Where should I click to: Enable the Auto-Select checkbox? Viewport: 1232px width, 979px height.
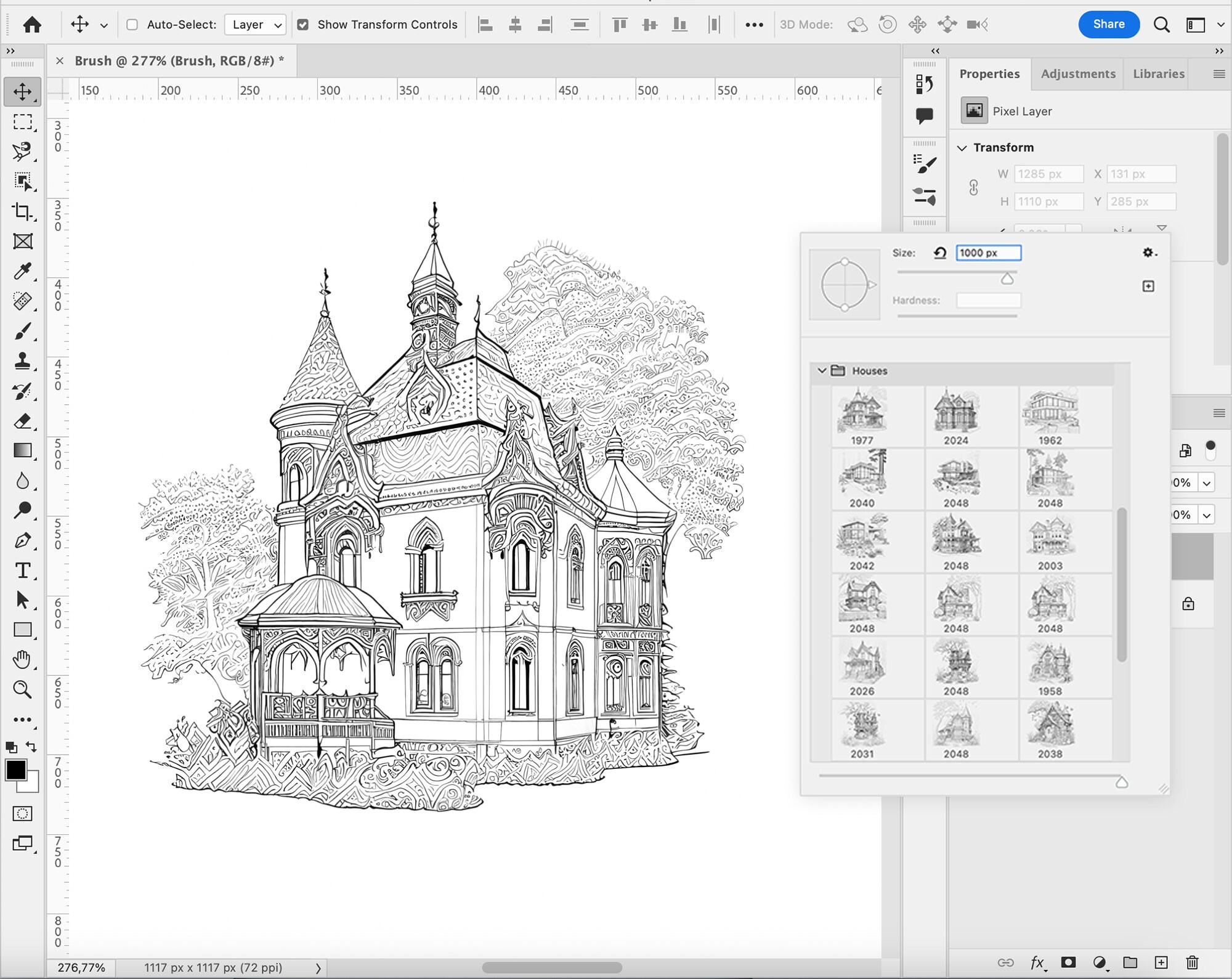pos(131,25)
